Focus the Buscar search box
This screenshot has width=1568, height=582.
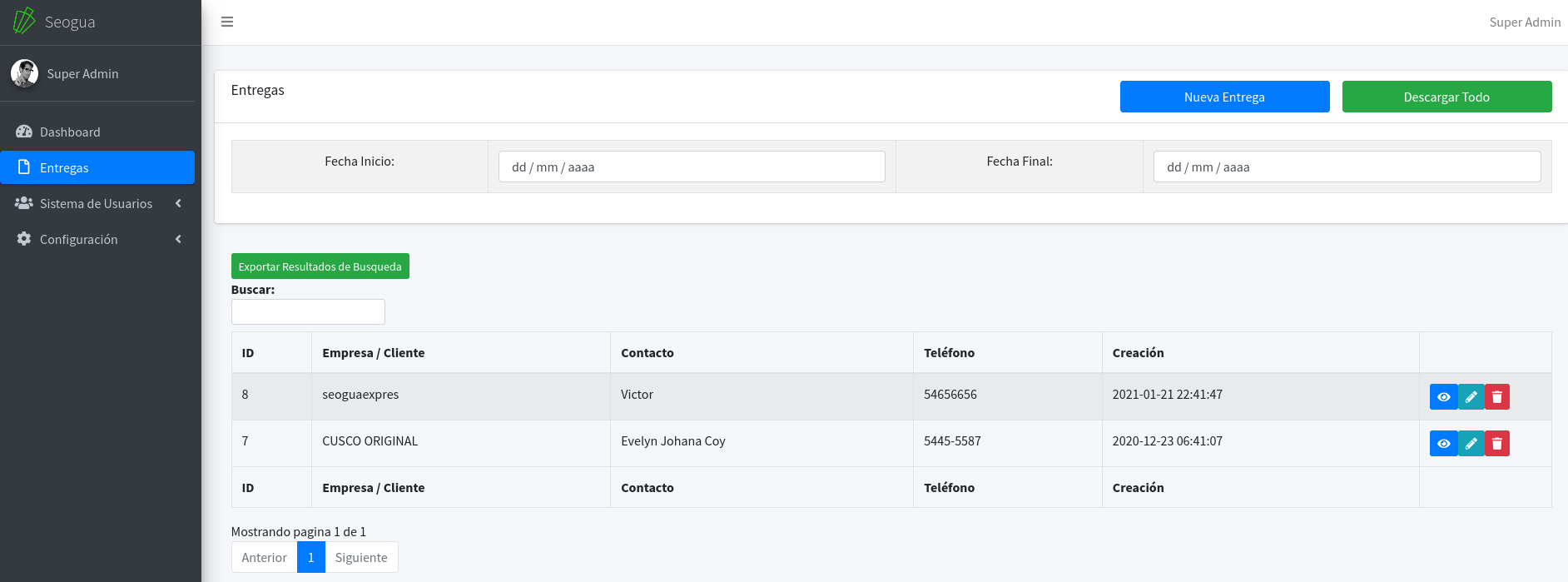coord(308,312)
